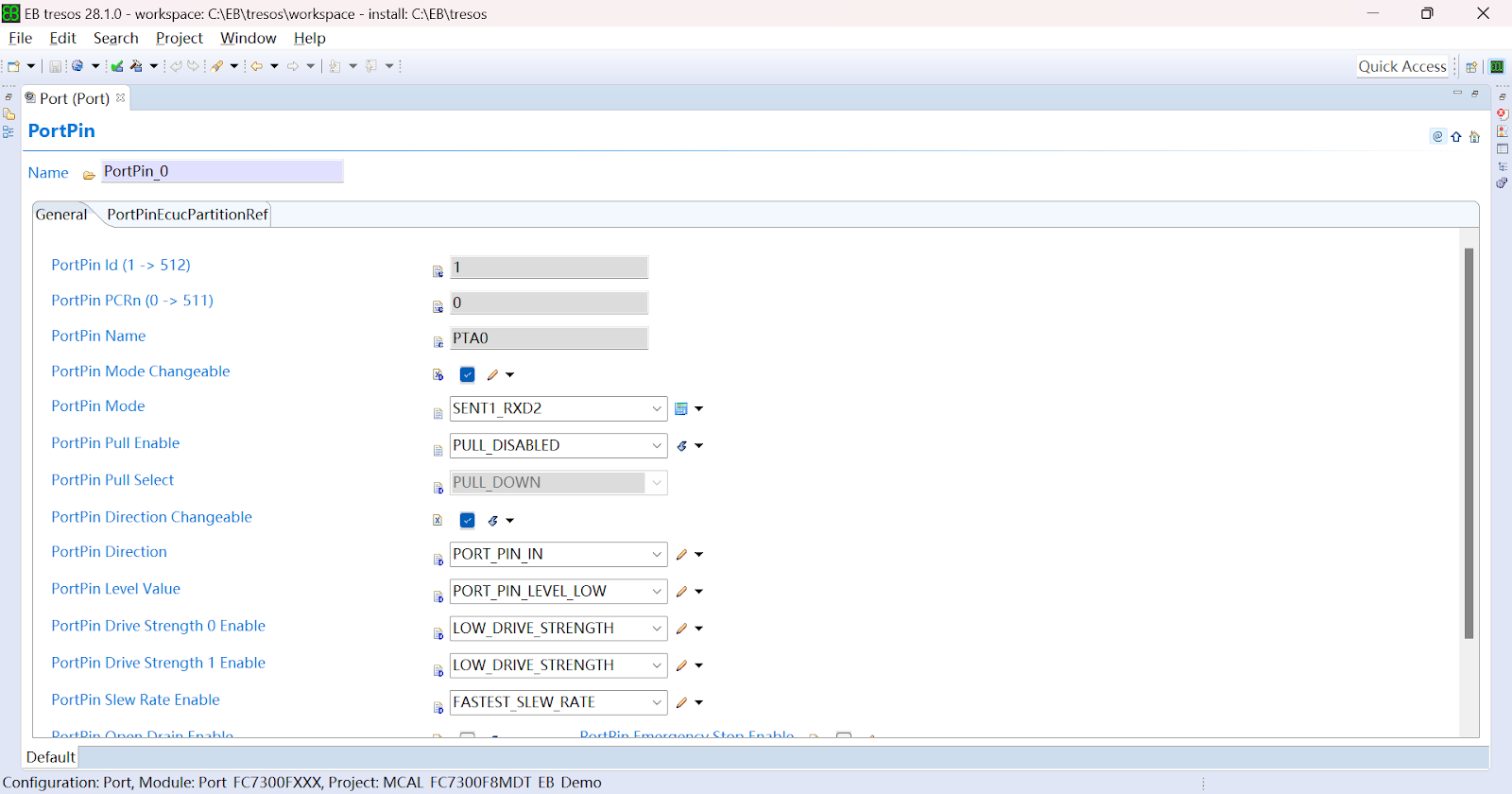This screenshot has width=1512, height=794.
Task: Click calculator icon next to PortPin Mode
Action: [x=681, y=409]
